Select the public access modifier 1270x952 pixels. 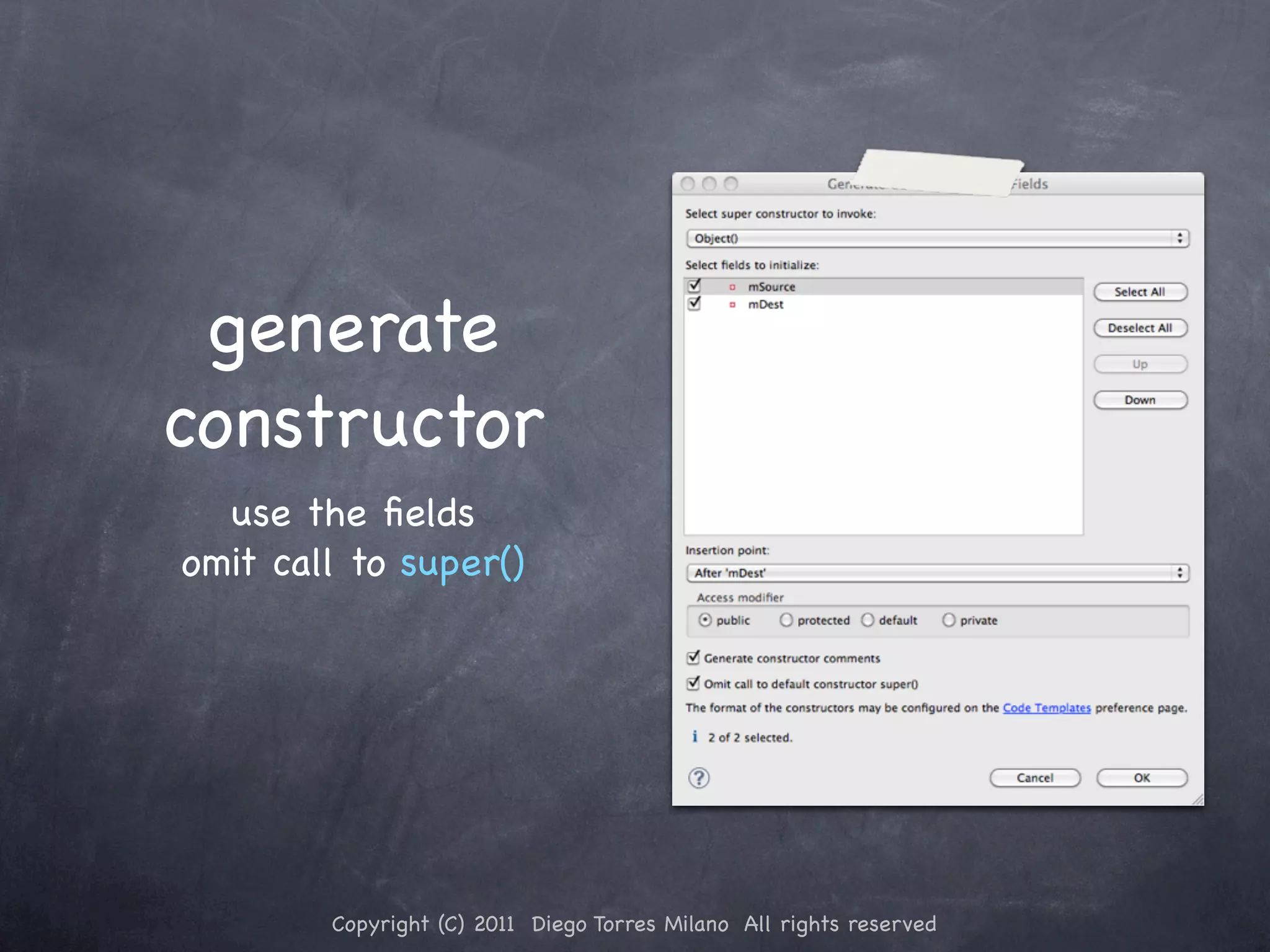click(705, 620)
